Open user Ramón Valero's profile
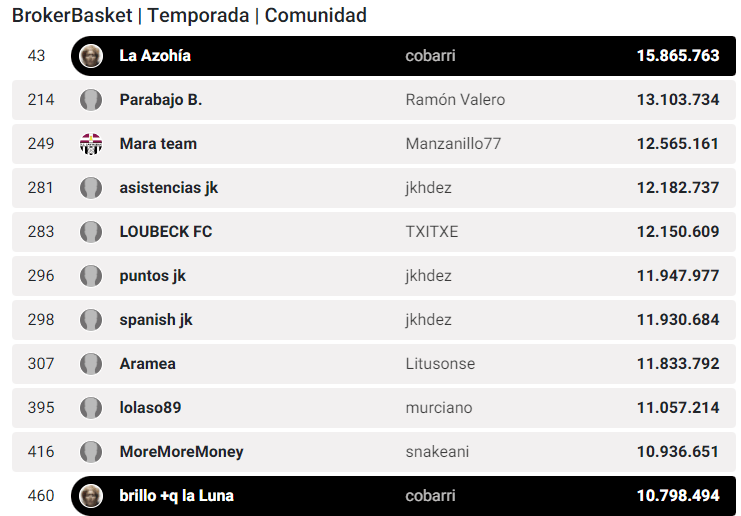 (x=455, y=100)
